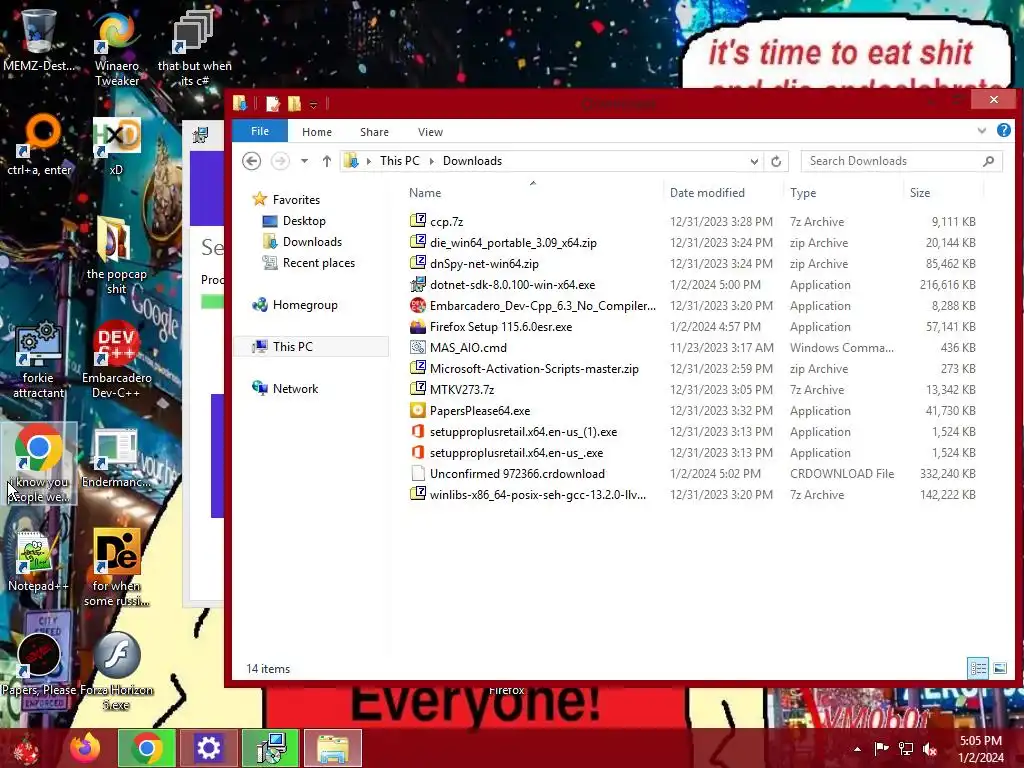Screen dimensions: 1024x768
Task: Open address bar previous locations dropdown
Action: (754, 161)
